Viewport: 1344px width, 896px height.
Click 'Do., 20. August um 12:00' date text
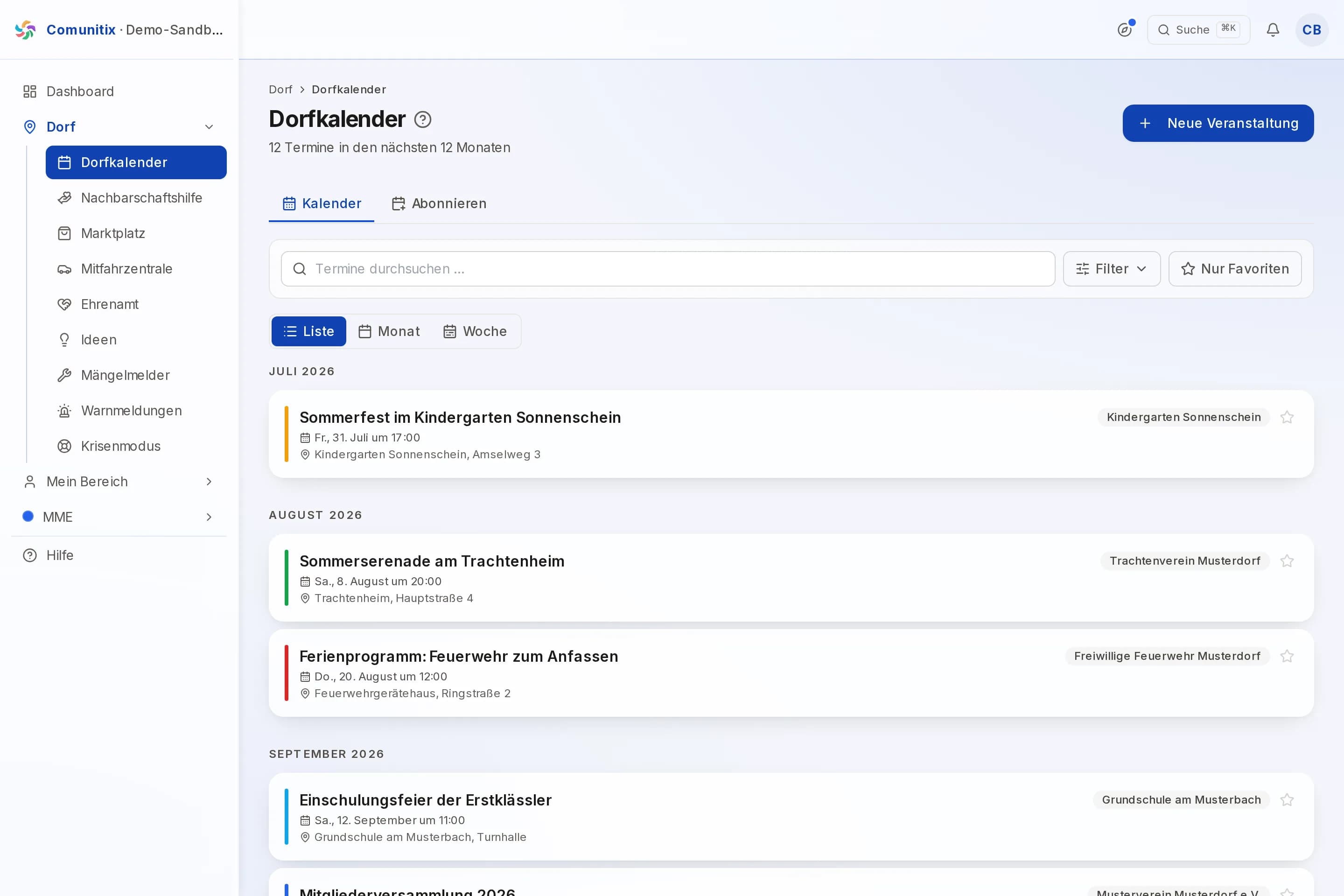381,677
